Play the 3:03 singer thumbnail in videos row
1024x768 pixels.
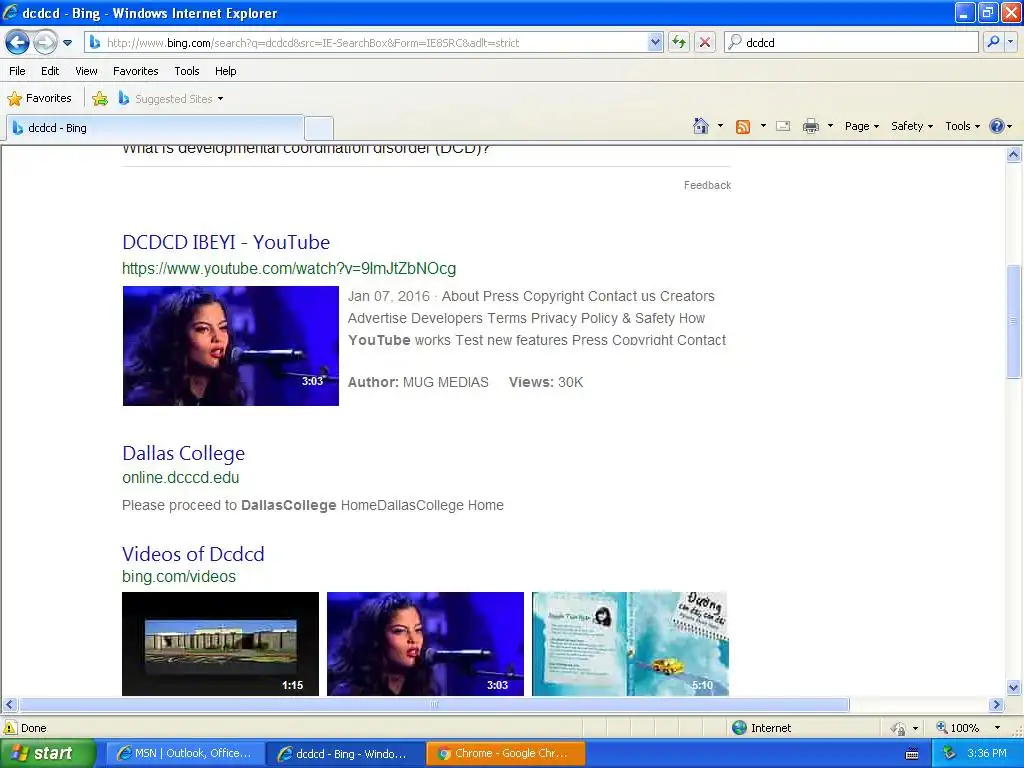click(x=425, y=644)
